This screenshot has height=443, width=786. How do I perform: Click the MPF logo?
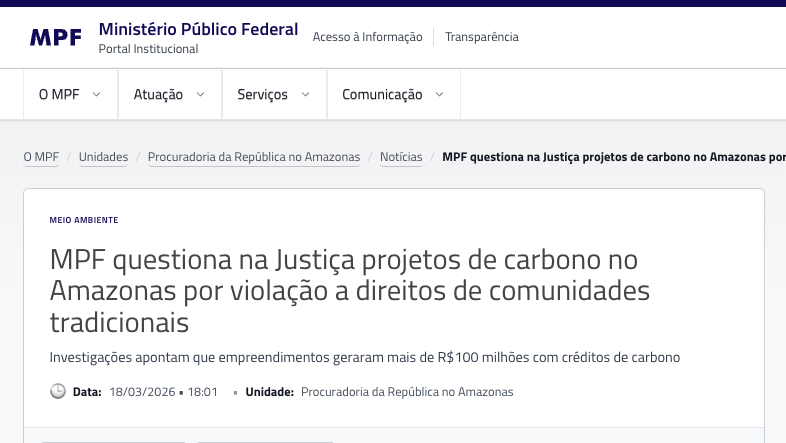coord(56,38)
